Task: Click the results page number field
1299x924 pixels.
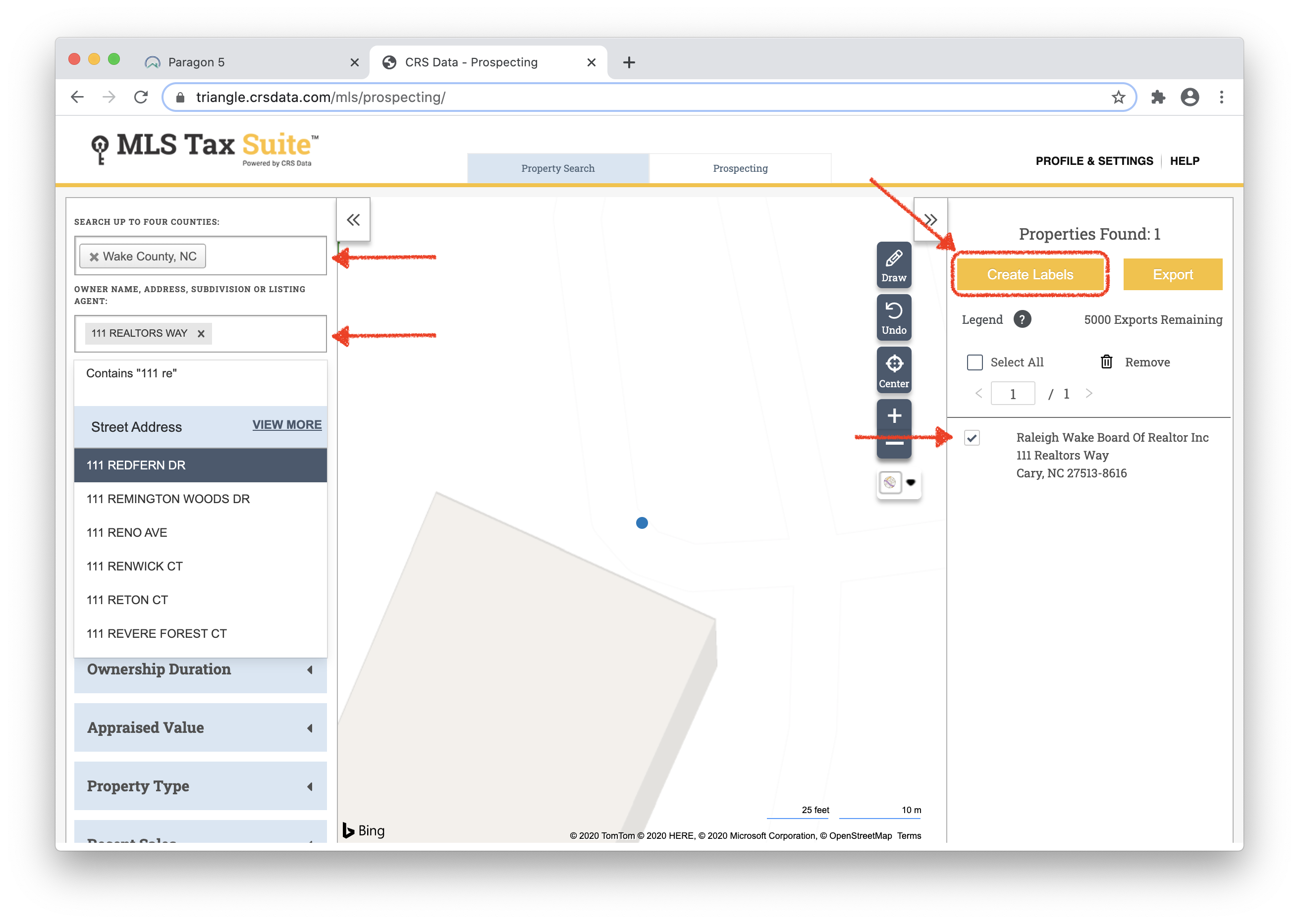Action: pyautogui.click(x=1012, y=394)
